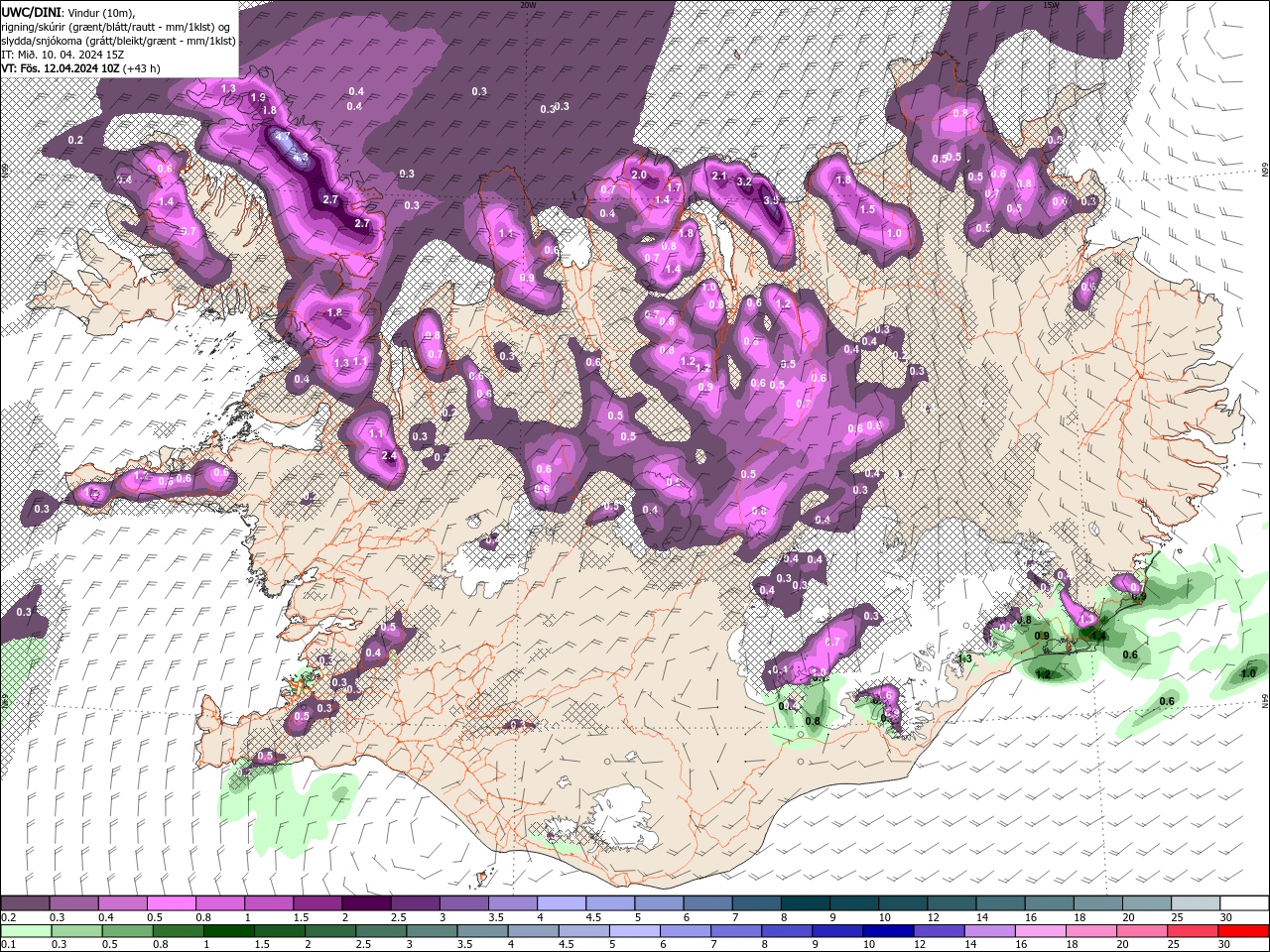
Task: Click the deep blue lower swatch labeled 10
Action: [x=889, y=932]
